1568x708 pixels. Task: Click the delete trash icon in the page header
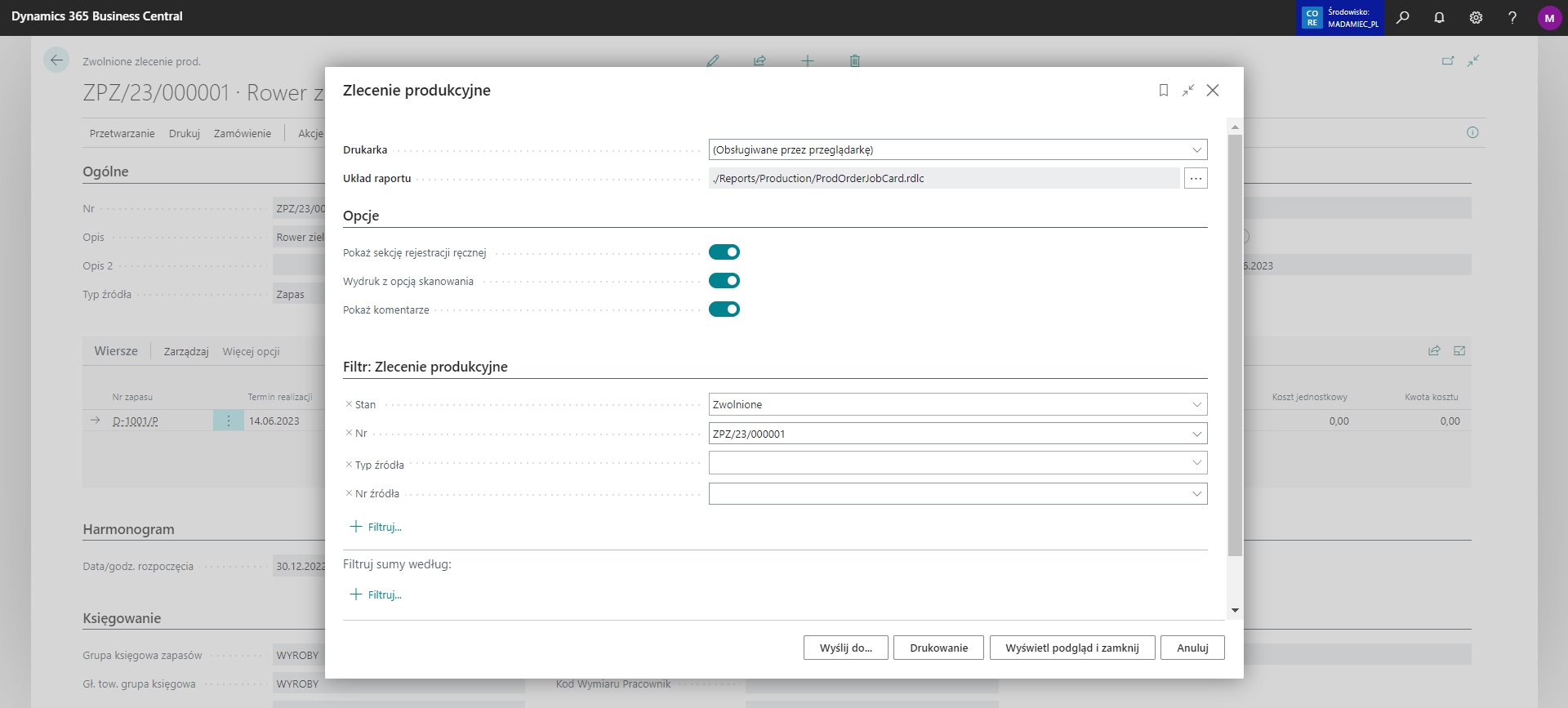(x=855, y=60)
